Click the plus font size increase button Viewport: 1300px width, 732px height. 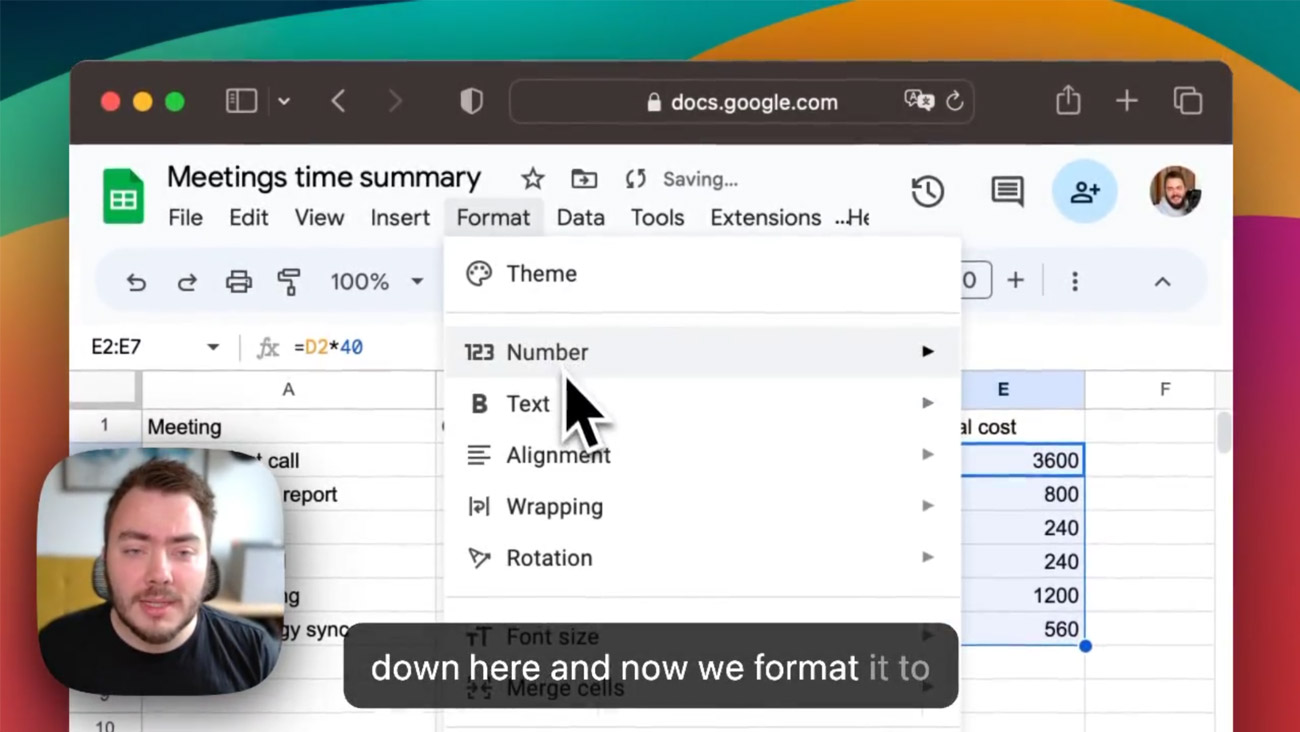1016,281
